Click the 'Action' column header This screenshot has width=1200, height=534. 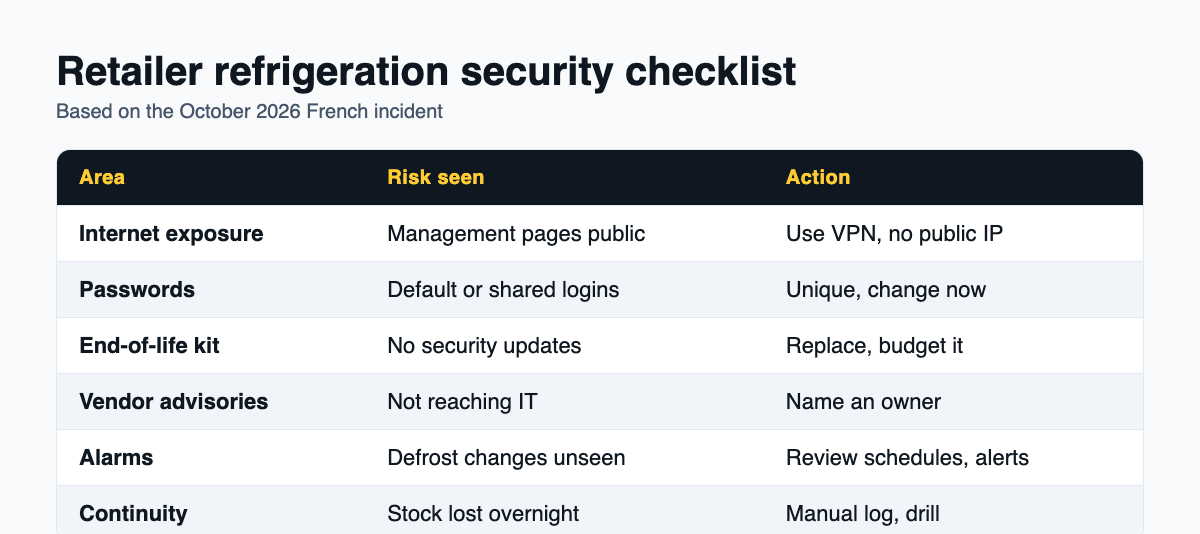pyautogui.click(x=953, y=177)
